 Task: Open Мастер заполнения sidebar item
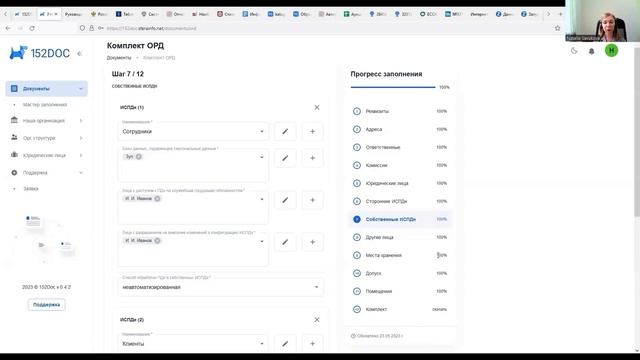click(45, 105)
